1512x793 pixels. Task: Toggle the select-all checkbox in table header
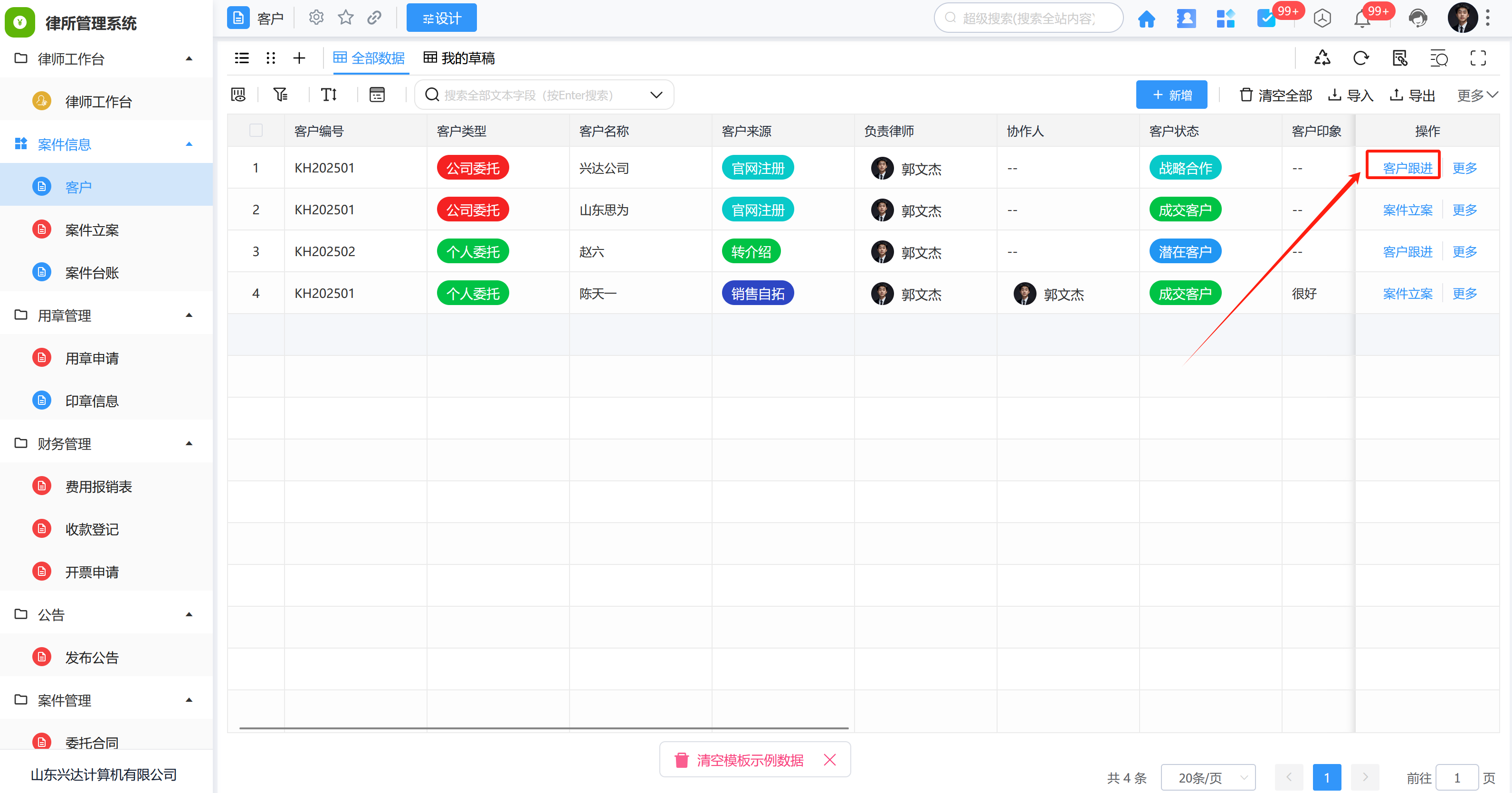[256, 130]
